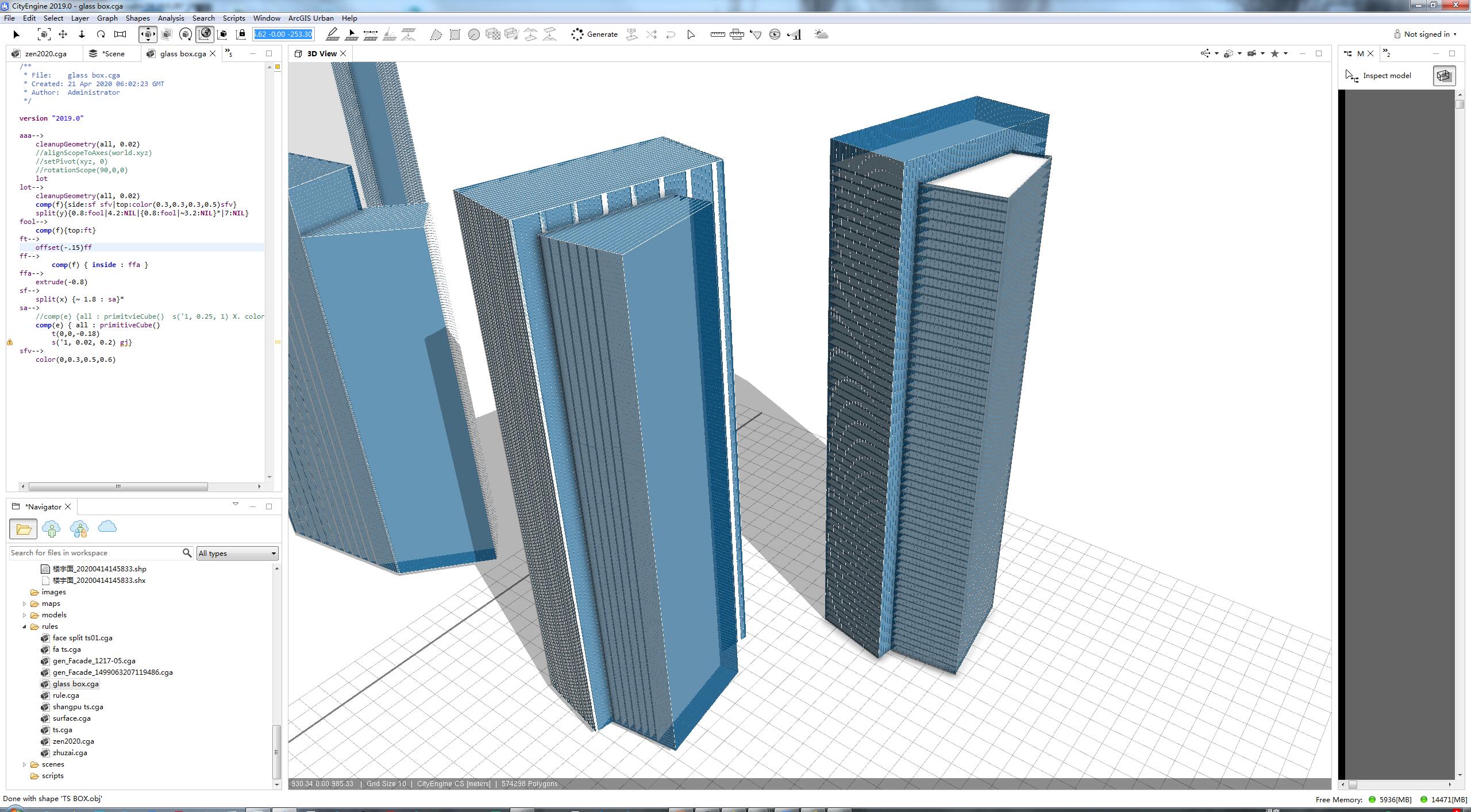Toggle the object-edit mode move-arrows button
This screenshot has height=812, width=1471.
pyautogui.click(x=148, y=34)
